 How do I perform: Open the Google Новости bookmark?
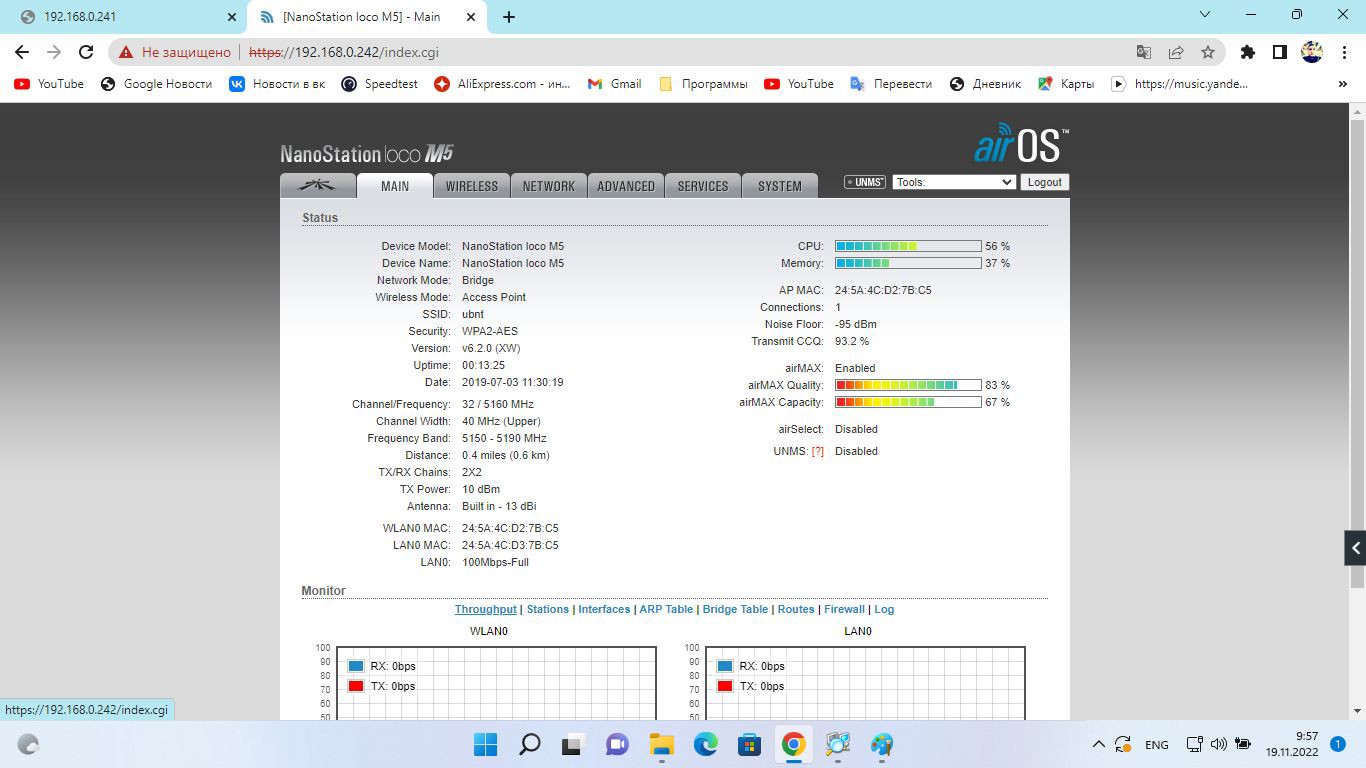click(x=157, y=84)
